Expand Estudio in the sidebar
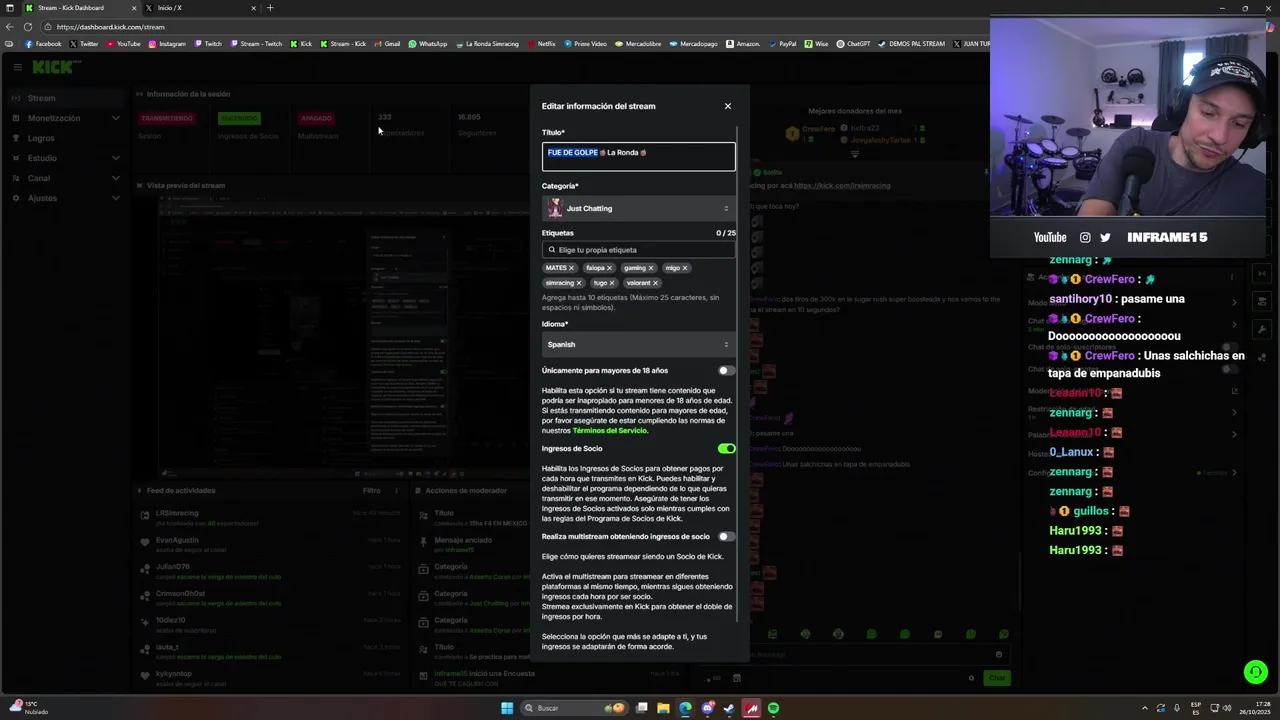Image resolution: width=1280 pixels, height=720 pixels. [66, 158]
